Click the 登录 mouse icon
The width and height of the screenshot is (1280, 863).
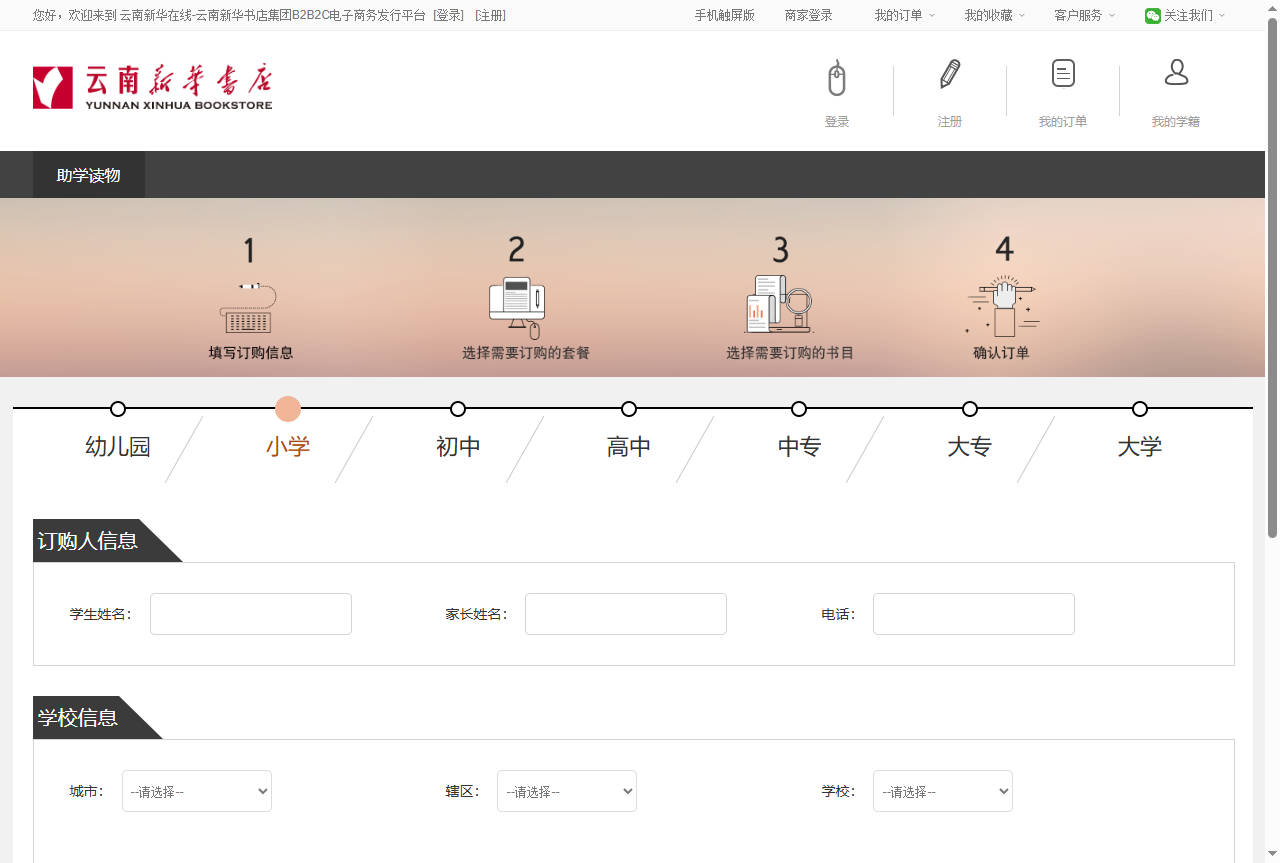tap(836, 78)
